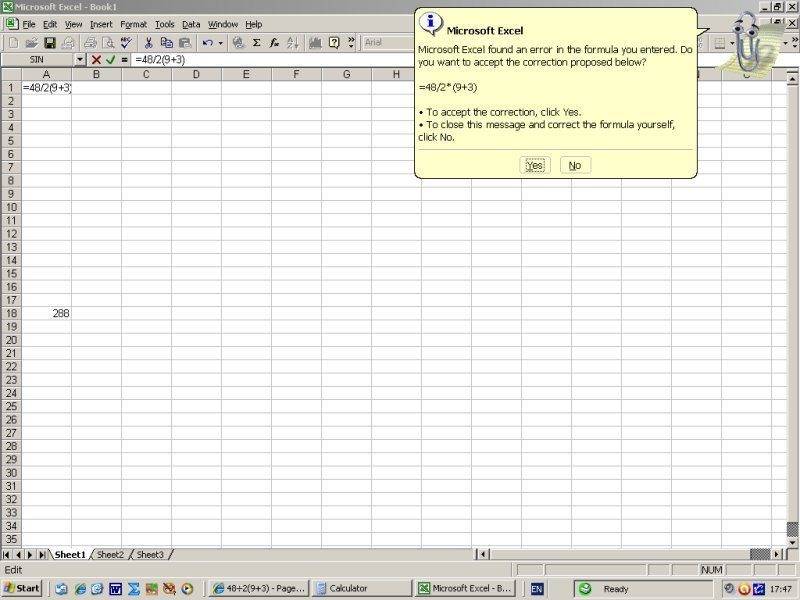Click in the formula bar text =48/2(9+3)
The image size is (800, 600).
[x=160, y=60]
